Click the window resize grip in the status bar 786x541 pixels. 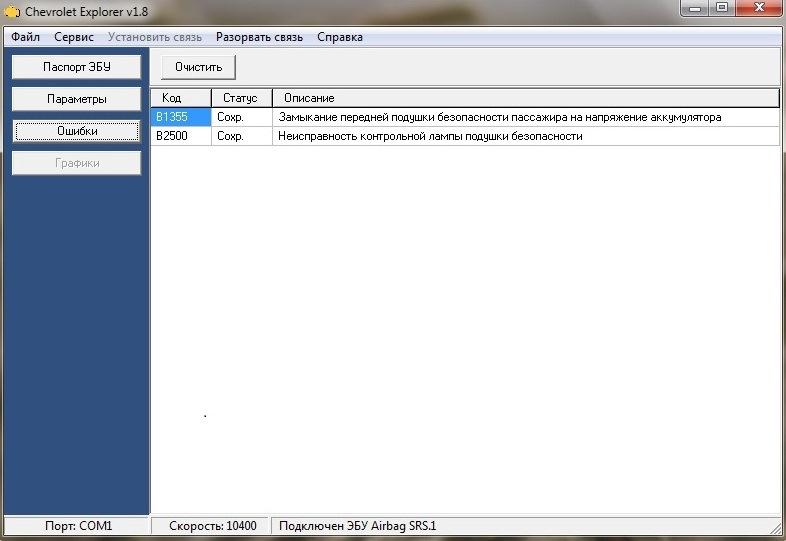777,528
